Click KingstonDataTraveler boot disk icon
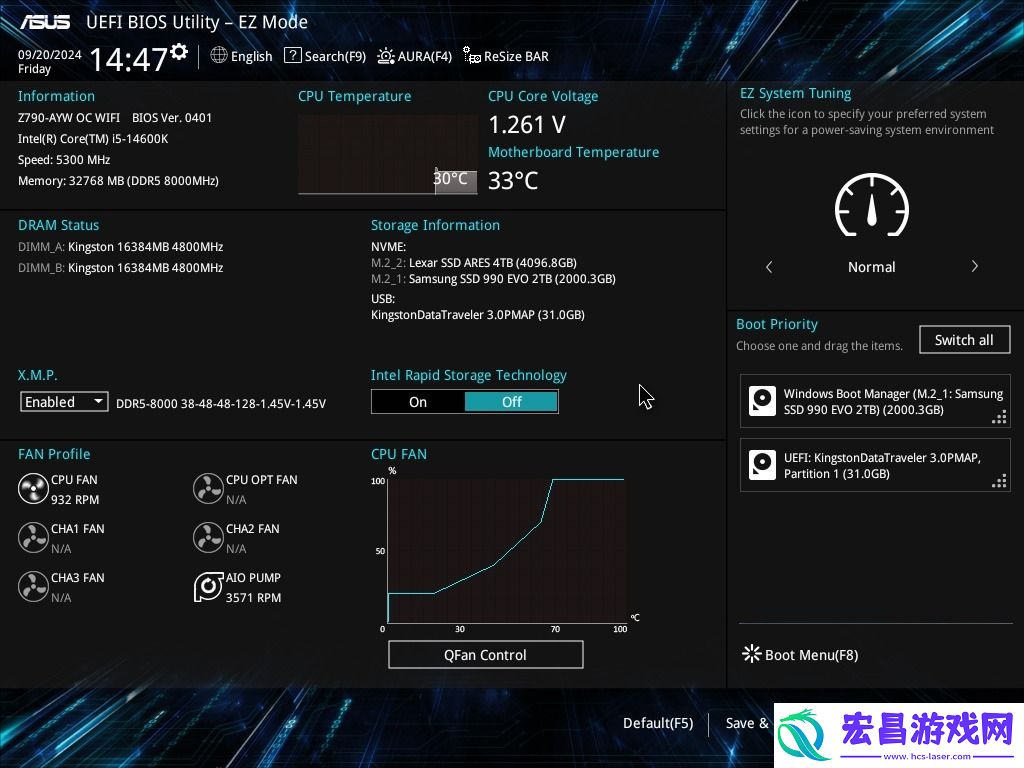The image size is (1024, 768). pyautogui.click(x=762, y=465)
